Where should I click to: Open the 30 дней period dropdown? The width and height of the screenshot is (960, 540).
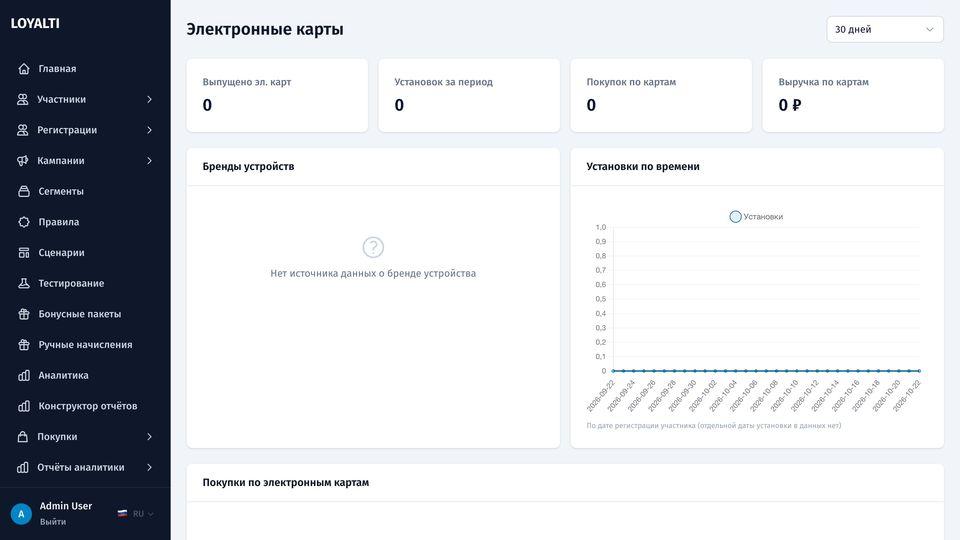885,29
